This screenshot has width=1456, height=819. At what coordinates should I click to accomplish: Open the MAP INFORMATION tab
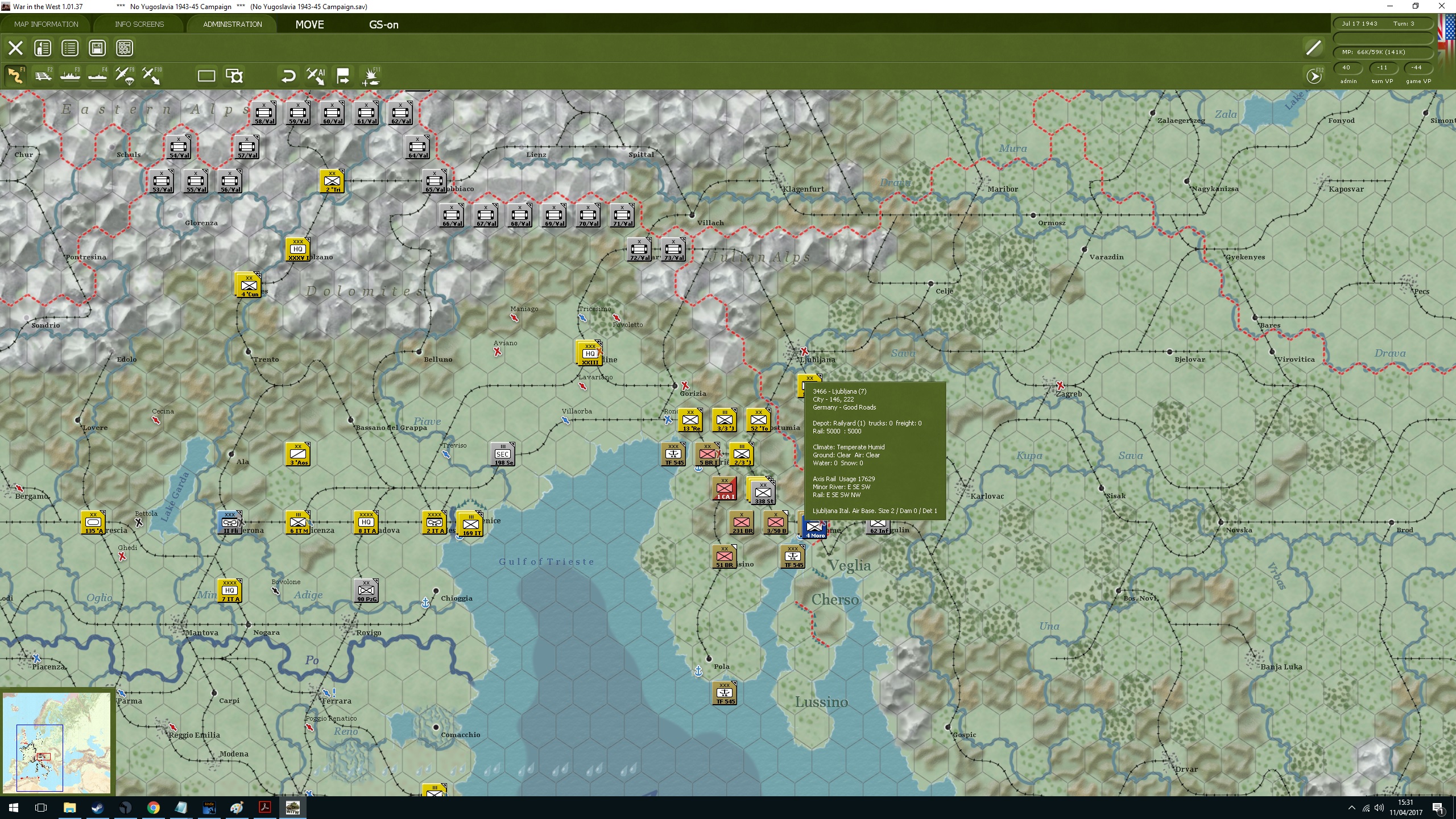(46, 24)
